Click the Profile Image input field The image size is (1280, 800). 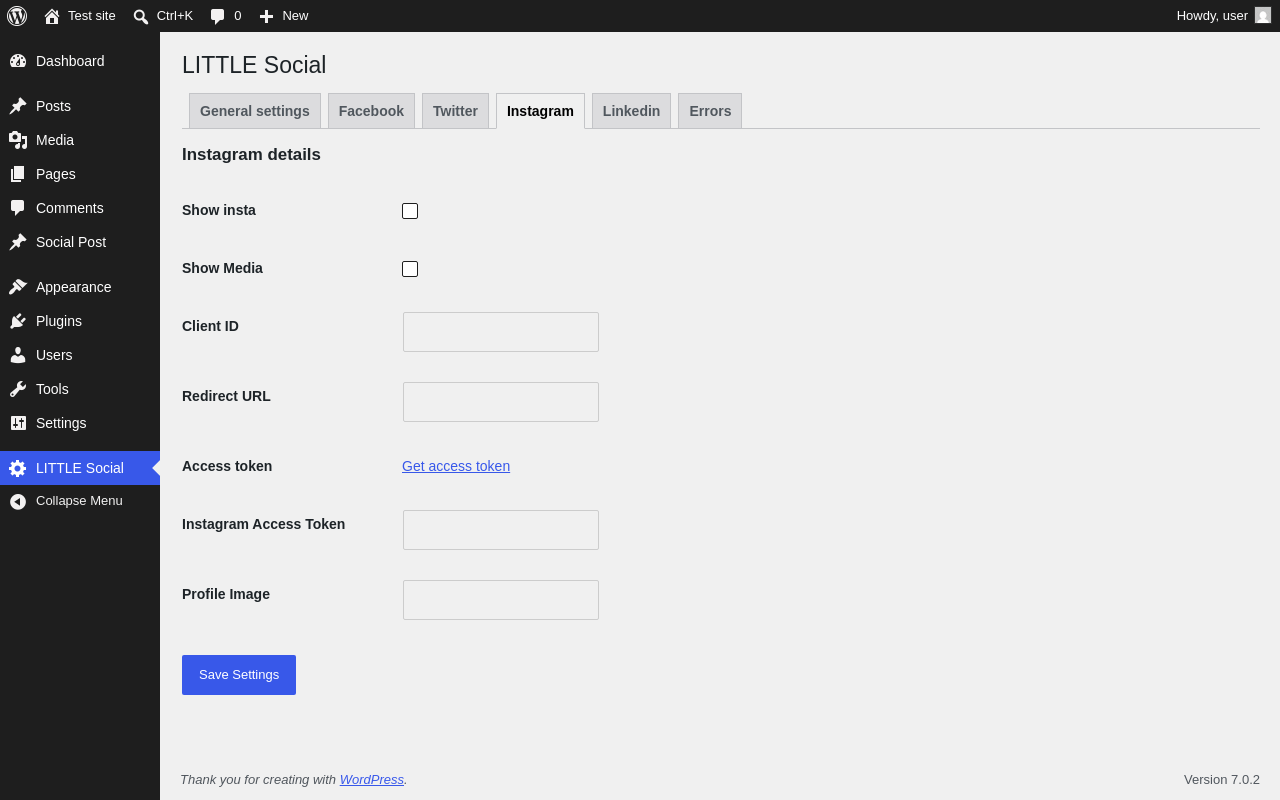501,600
